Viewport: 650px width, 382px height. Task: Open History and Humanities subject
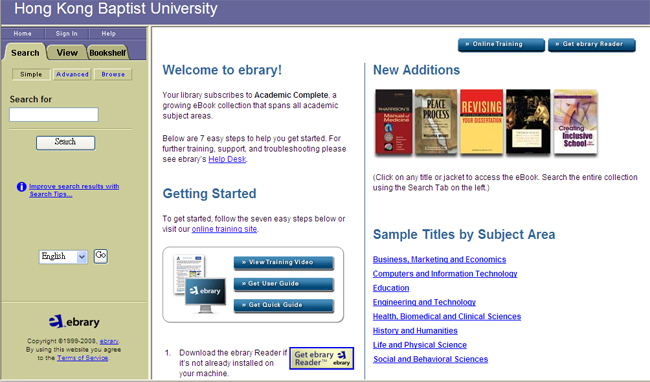[415, 331]
